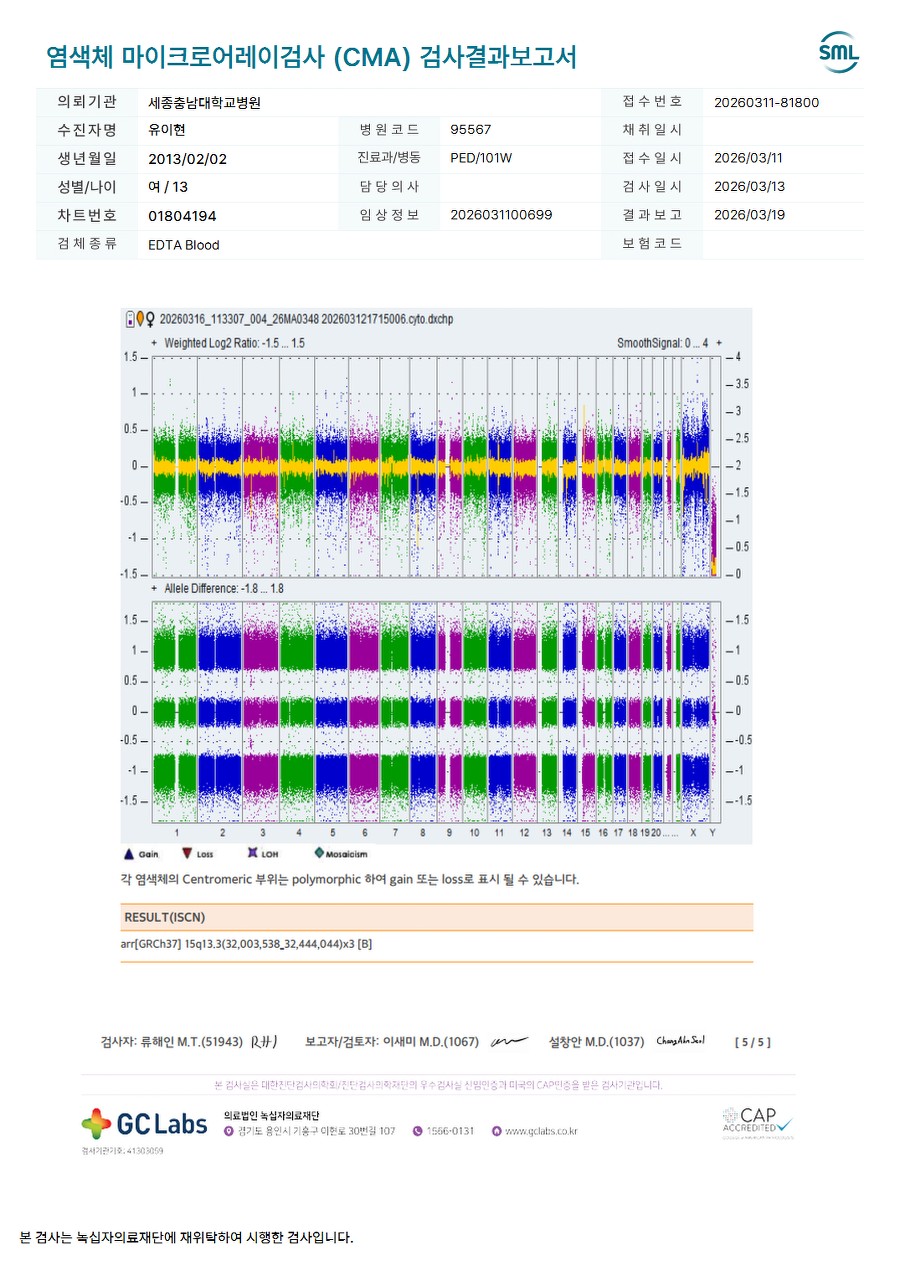This screenshot has width=900, height=1271.
Task: Click the accession number 20260311-81800
Action: pyautogui.click(x=767, y=102)
